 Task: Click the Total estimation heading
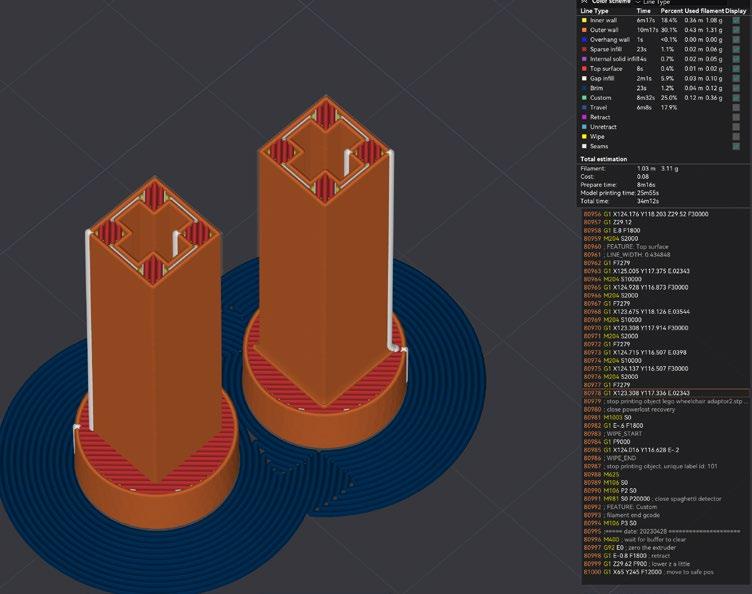[x=603, y=159]
